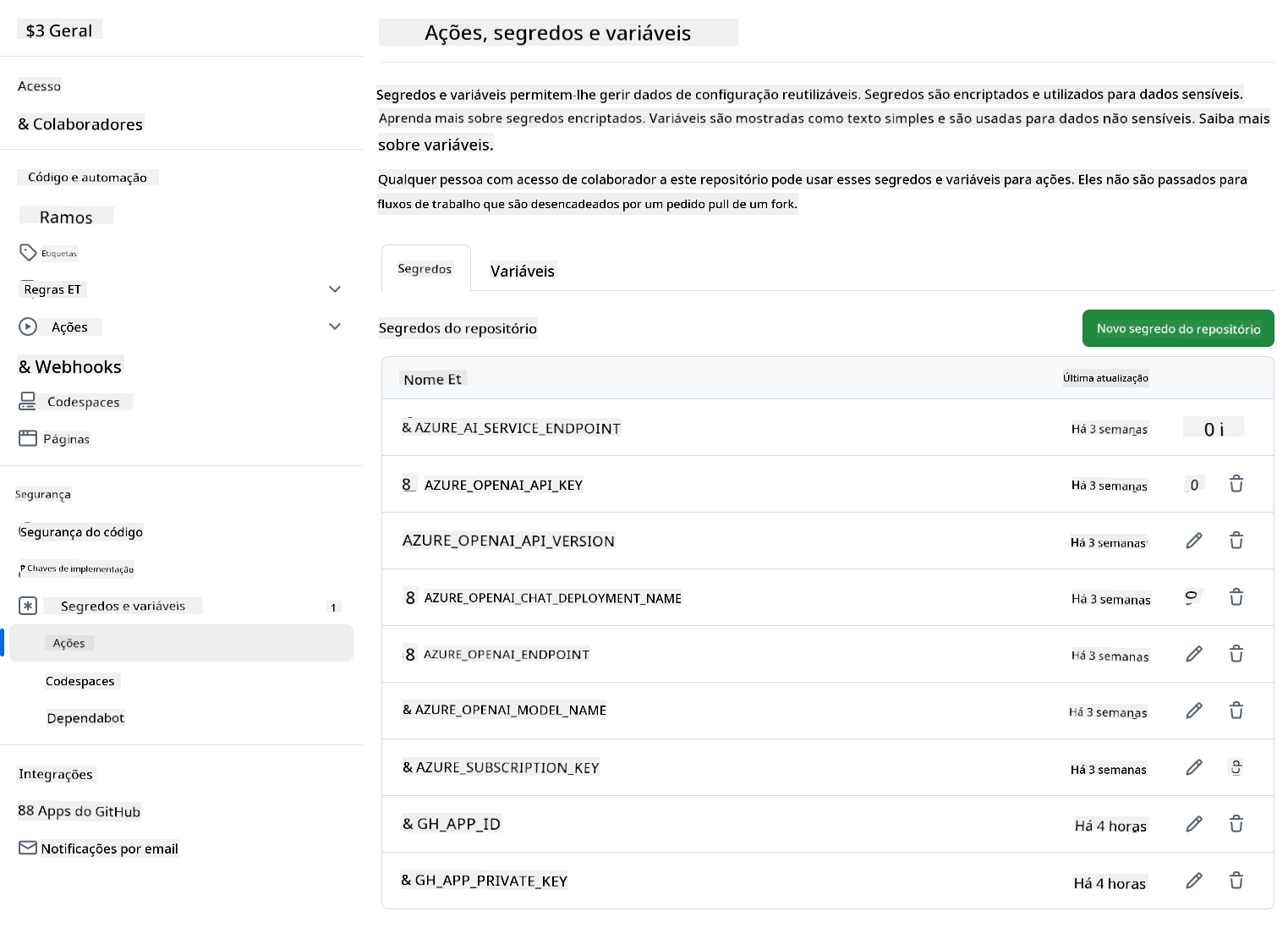Go to Ramos settings

coord(66,217)
